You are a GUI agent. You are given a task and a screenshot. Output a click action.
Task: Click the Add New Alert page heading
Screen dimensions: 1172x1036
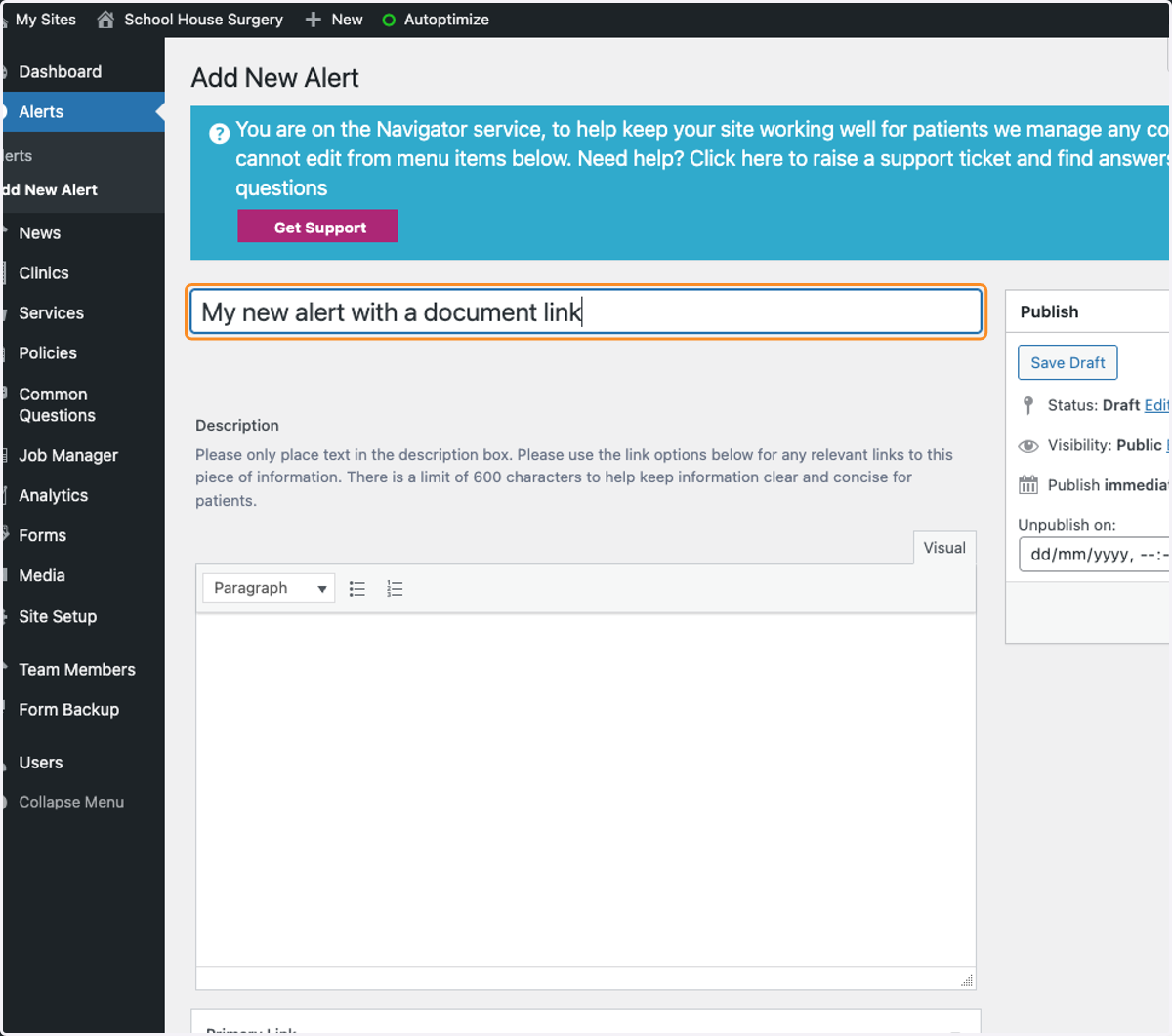click(x=275, y=78)
